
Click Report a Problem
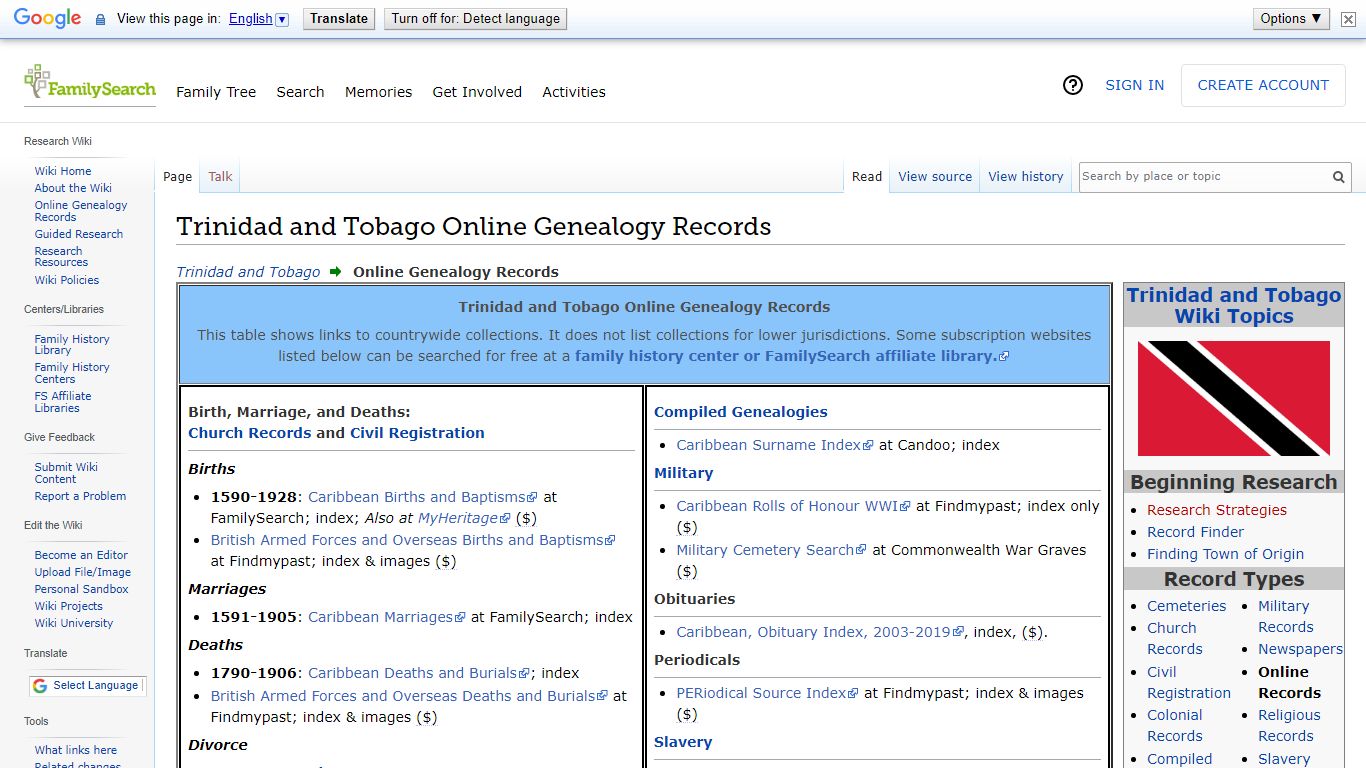coord(80,496)
